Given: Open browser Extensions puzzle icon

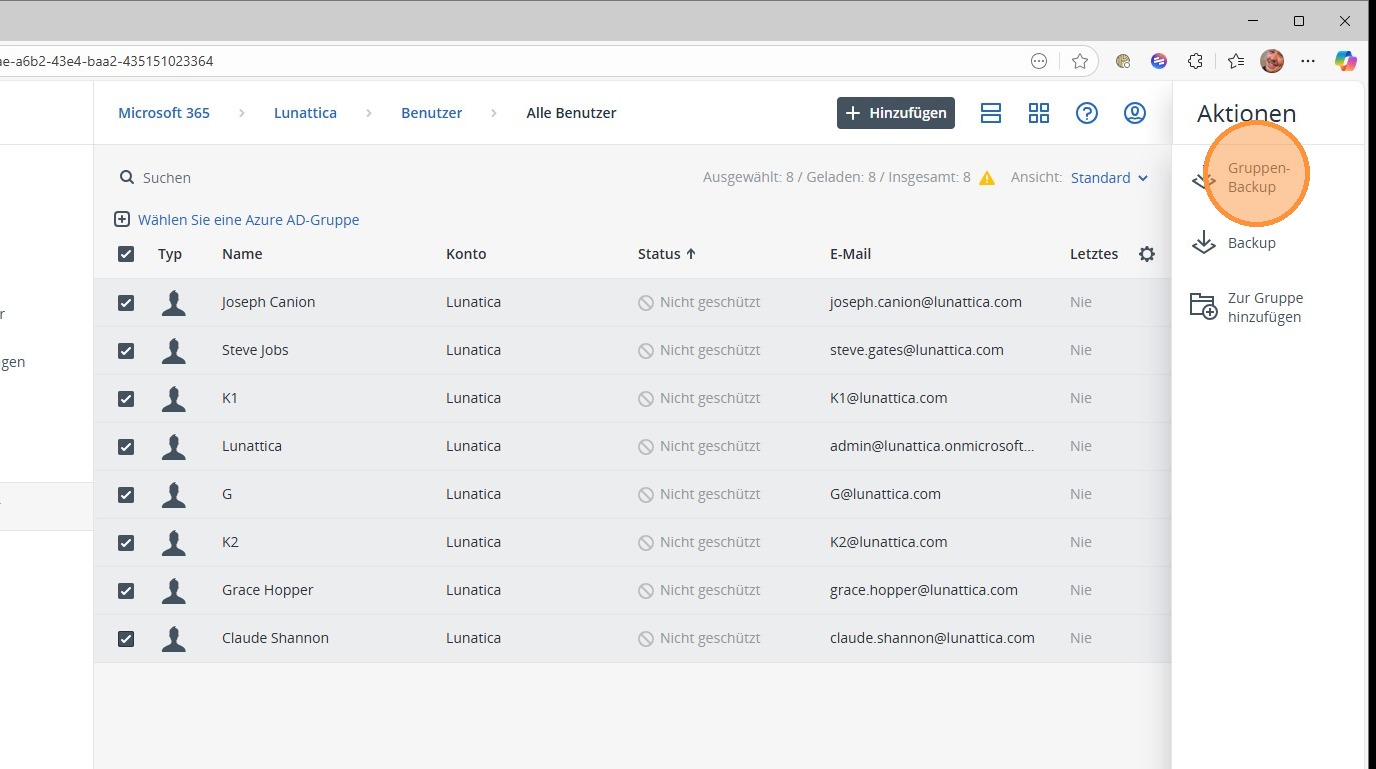Looking at the screenshot, I should (x=1195, y=61).
